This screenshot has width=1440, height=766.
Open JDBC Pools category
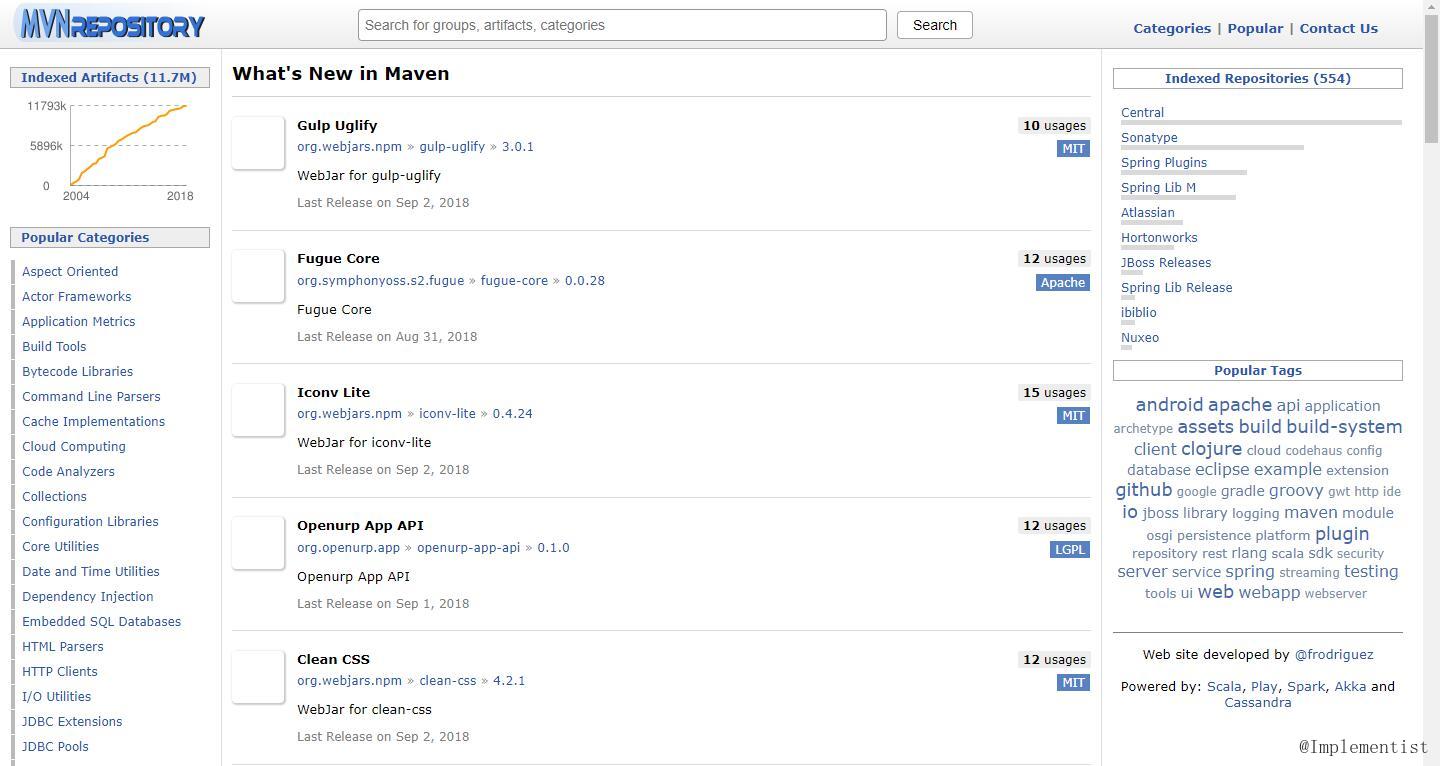pos(55,746)
